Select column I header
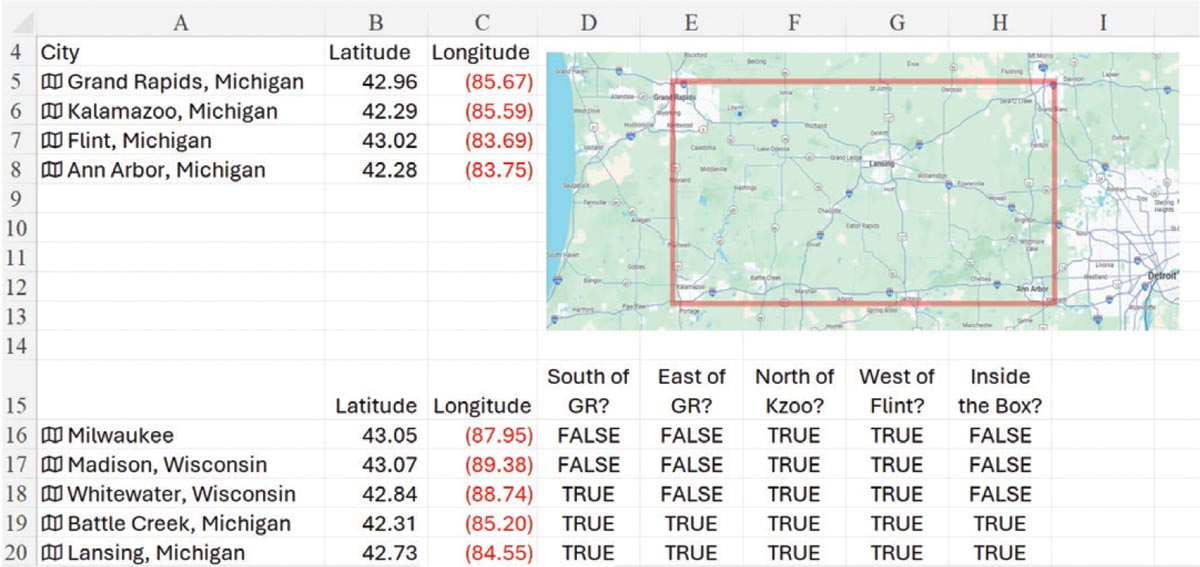This screenshot has height=567, width=1200. (x=1103, y=21)
